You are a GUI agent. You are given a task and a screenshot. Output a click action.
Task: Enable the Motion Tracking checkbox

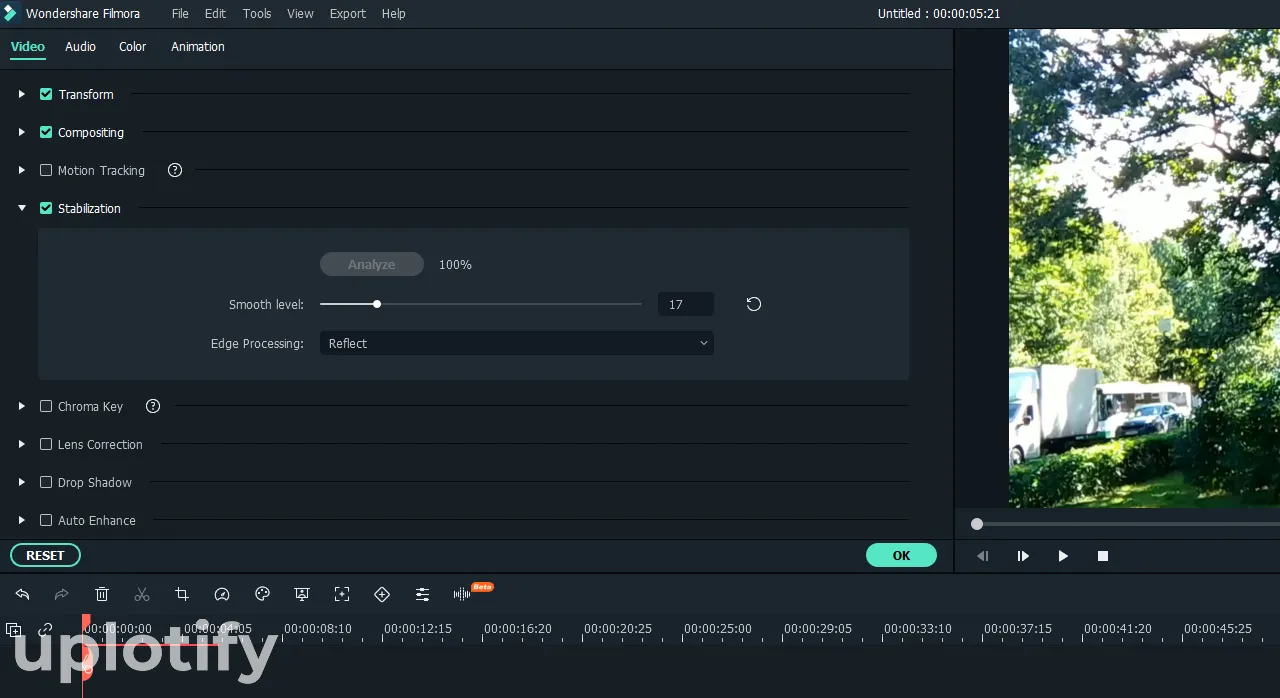pyautogui.click(x=46, y=170)
